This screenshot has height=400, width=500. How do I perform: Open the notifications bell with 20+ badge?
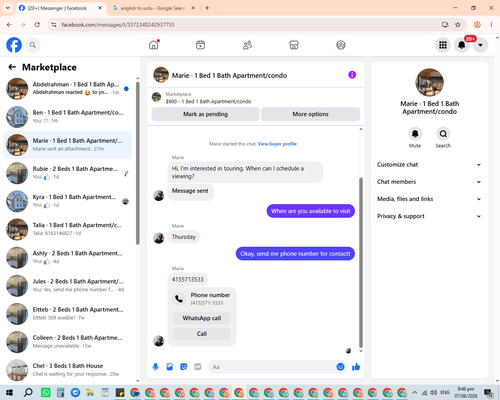point(462,45)
